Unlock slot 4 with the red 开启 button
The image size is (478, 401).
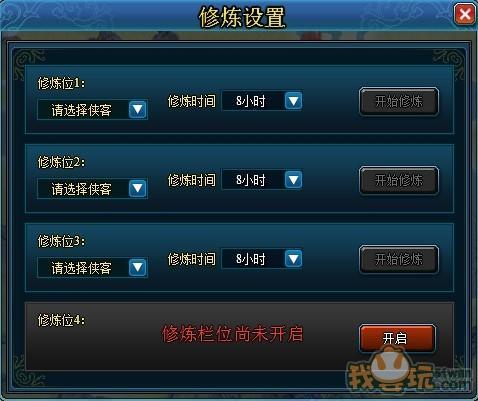(x=397, y=338)
